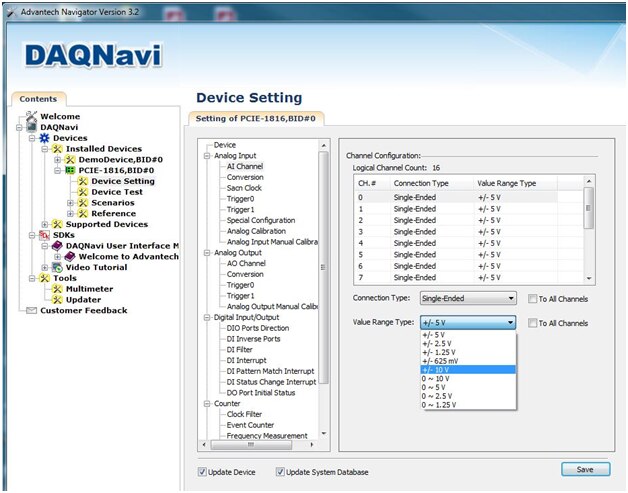Click the channel table vertical scrollbar thumb

[588, 208]
